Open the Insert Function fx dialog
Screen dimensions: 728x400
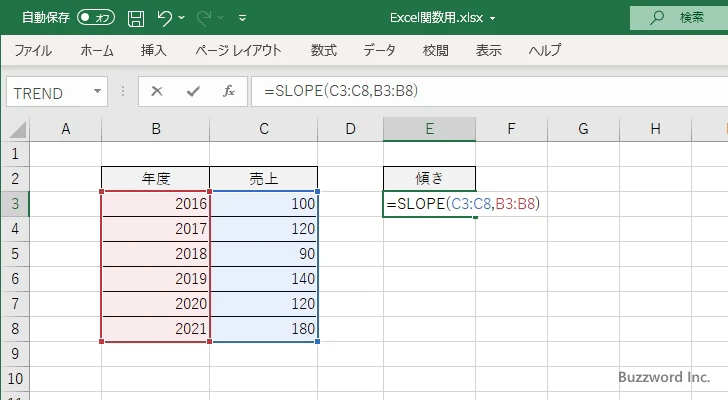point(228,91)
